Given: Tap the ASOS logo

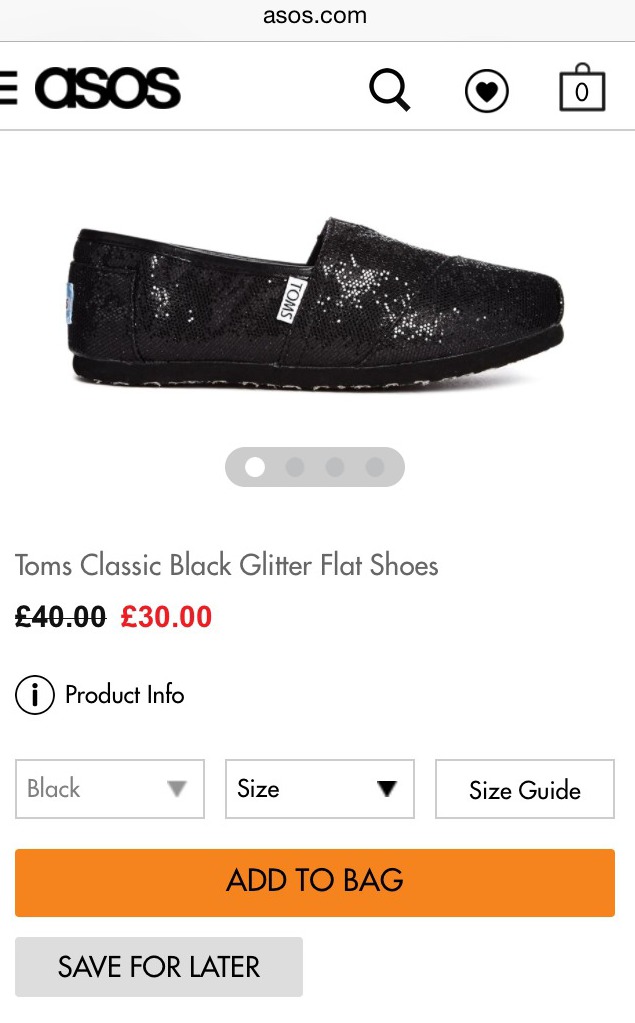Looking at the screenshot, I should pos(108,89).
